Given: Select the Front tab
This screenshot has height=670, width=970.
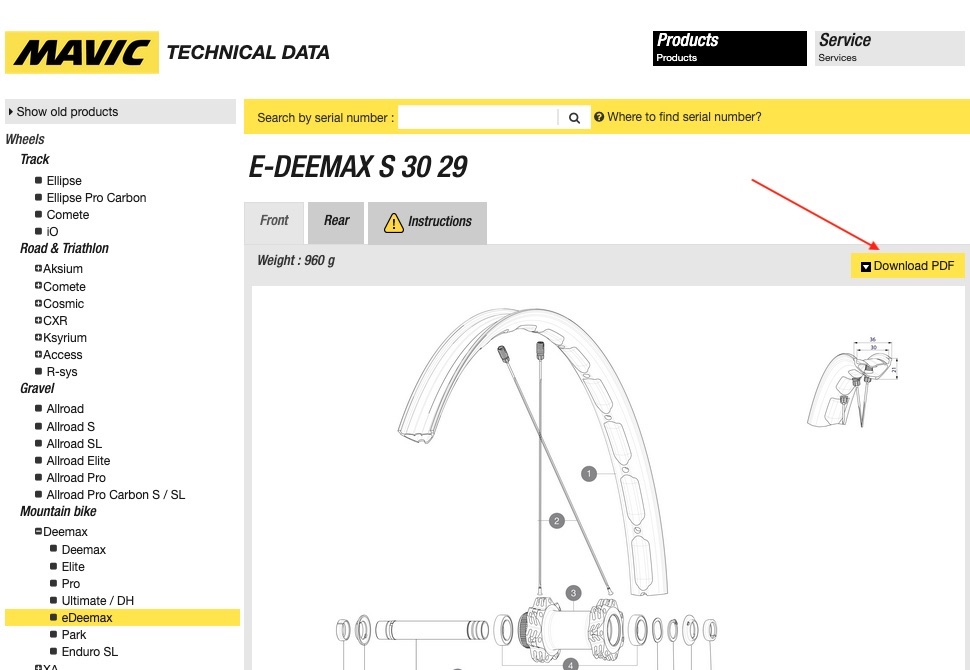Looking at the screenshot, I should [274, 221].
